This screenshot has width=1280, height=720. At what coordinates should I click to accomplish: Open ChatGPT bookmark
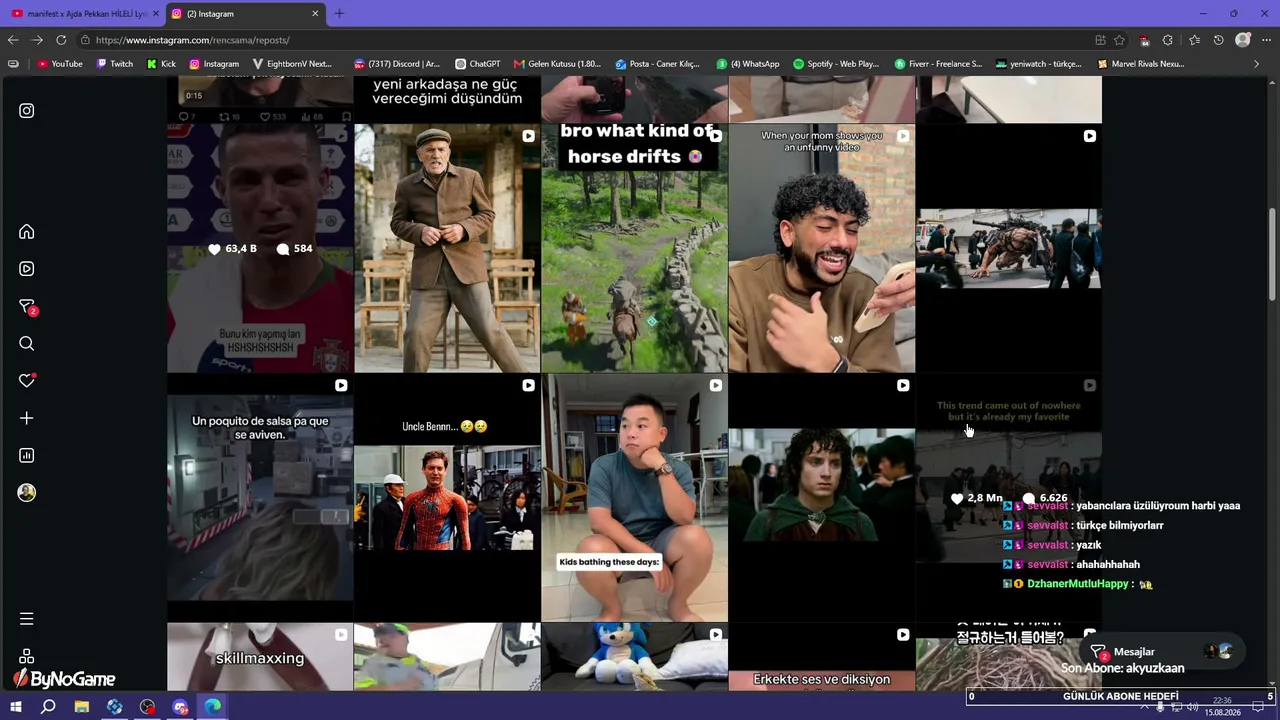tap(478, 64)
